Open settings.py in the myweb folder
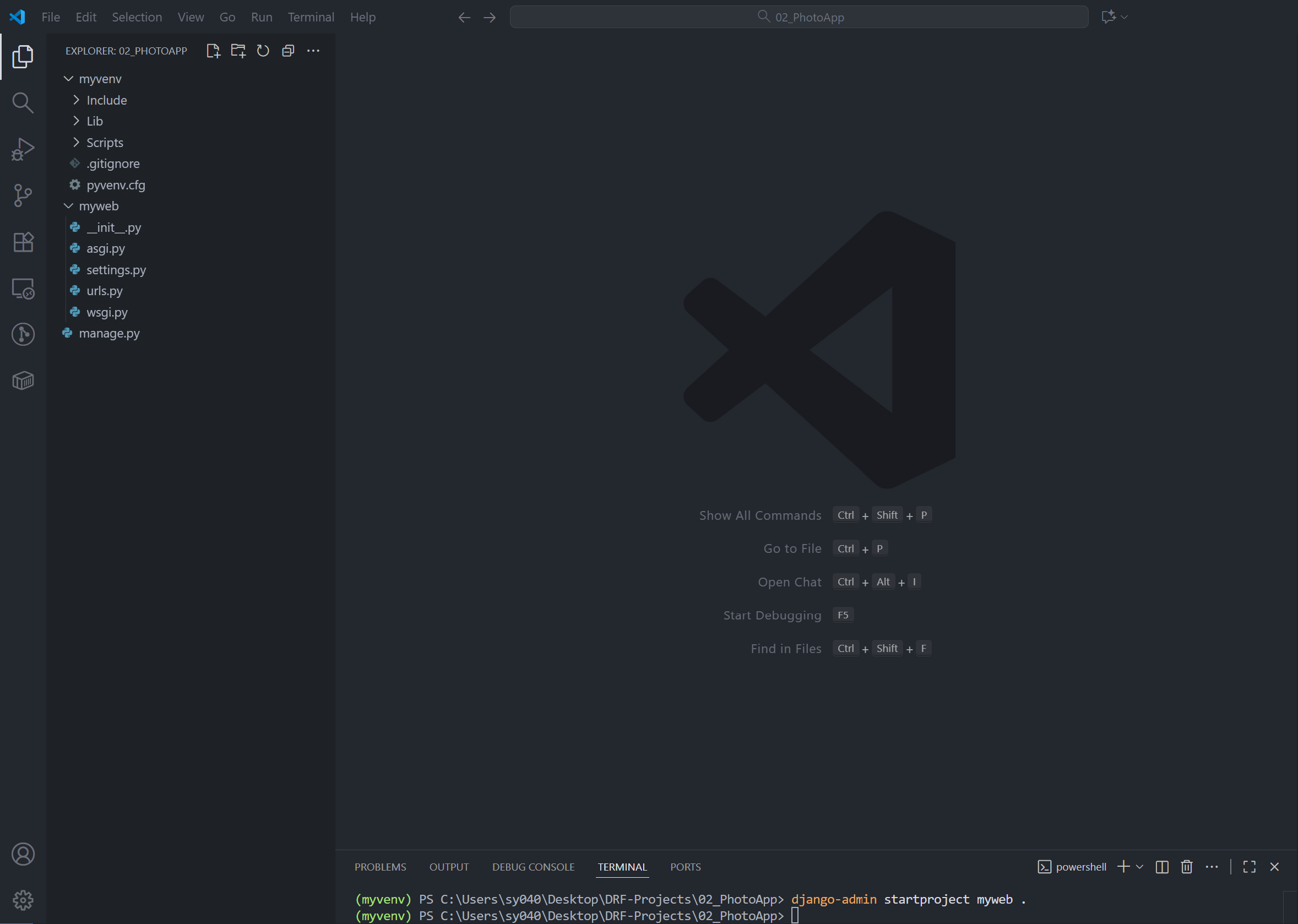 [116, 270]
